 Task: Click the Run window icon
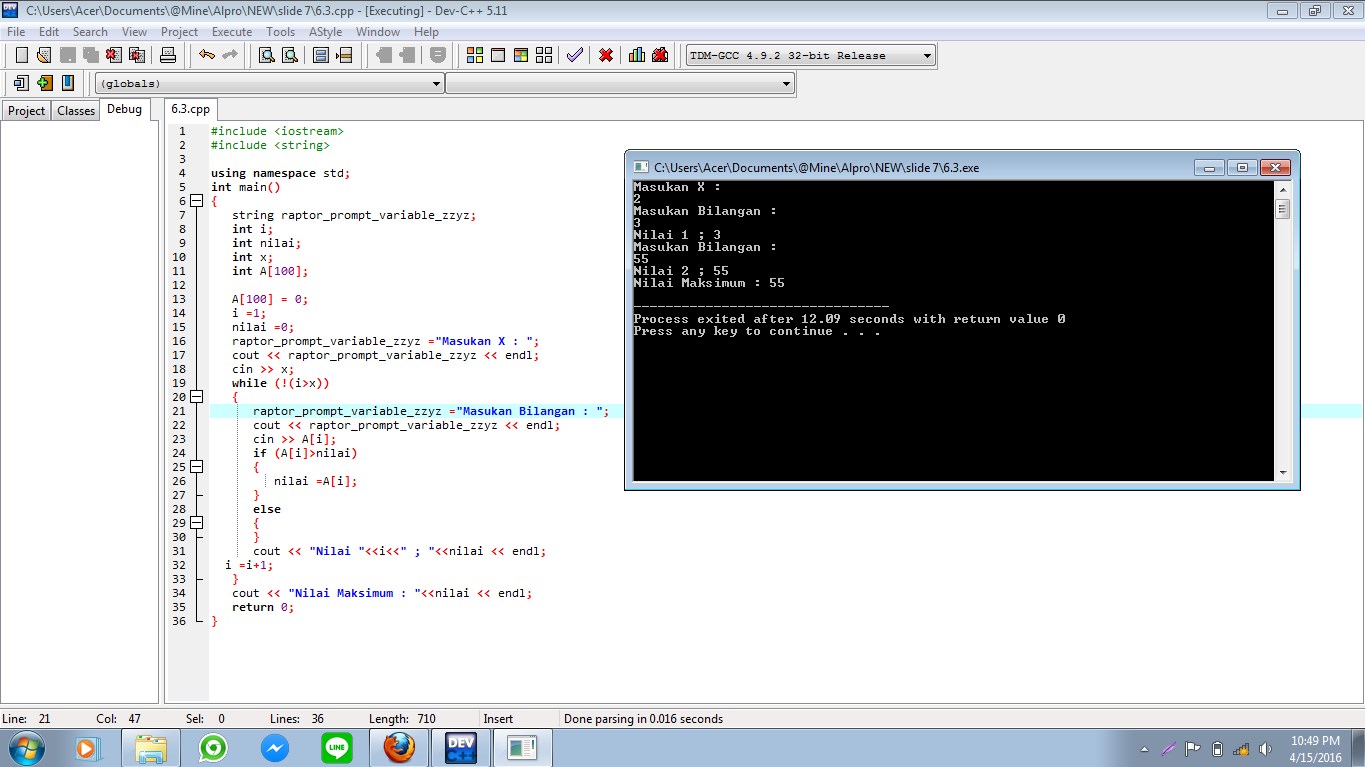(x=498, y=55)
